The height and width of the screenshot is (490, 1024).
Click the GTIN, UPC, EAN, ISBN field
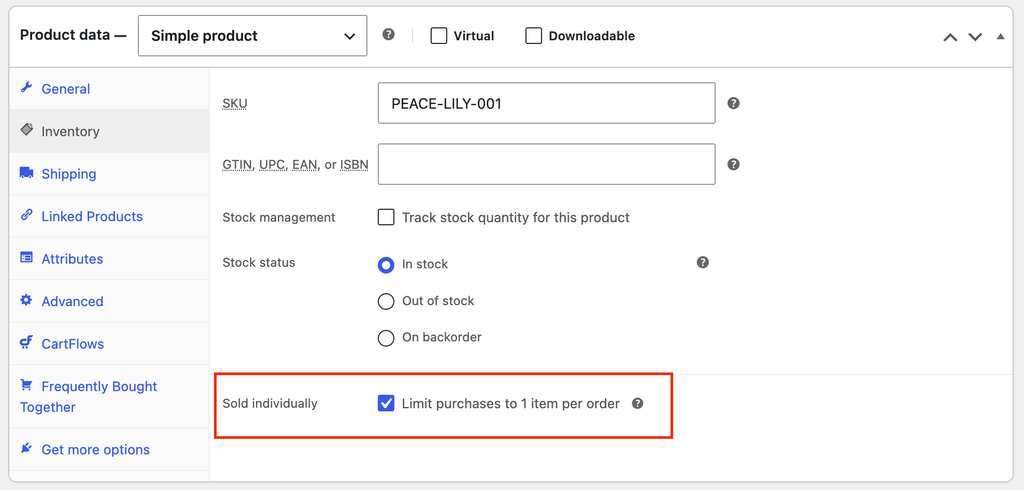coord(547,164)
